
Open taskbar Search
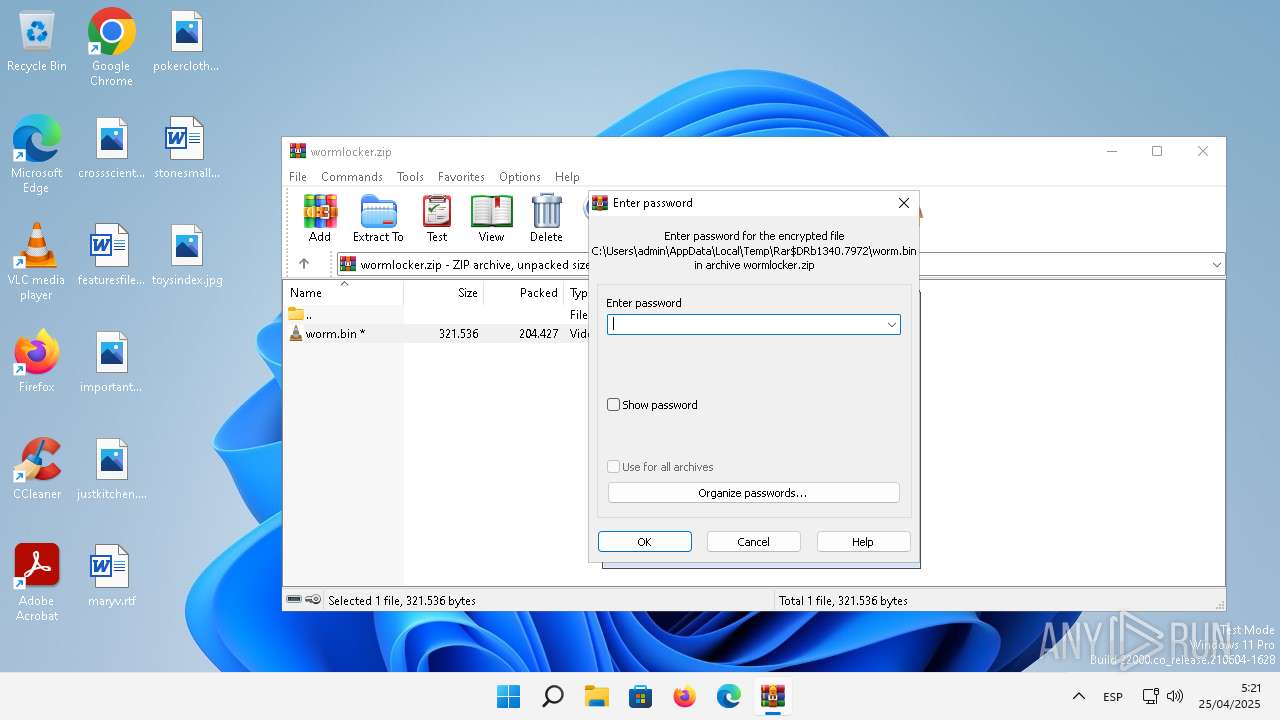(552, 696)
